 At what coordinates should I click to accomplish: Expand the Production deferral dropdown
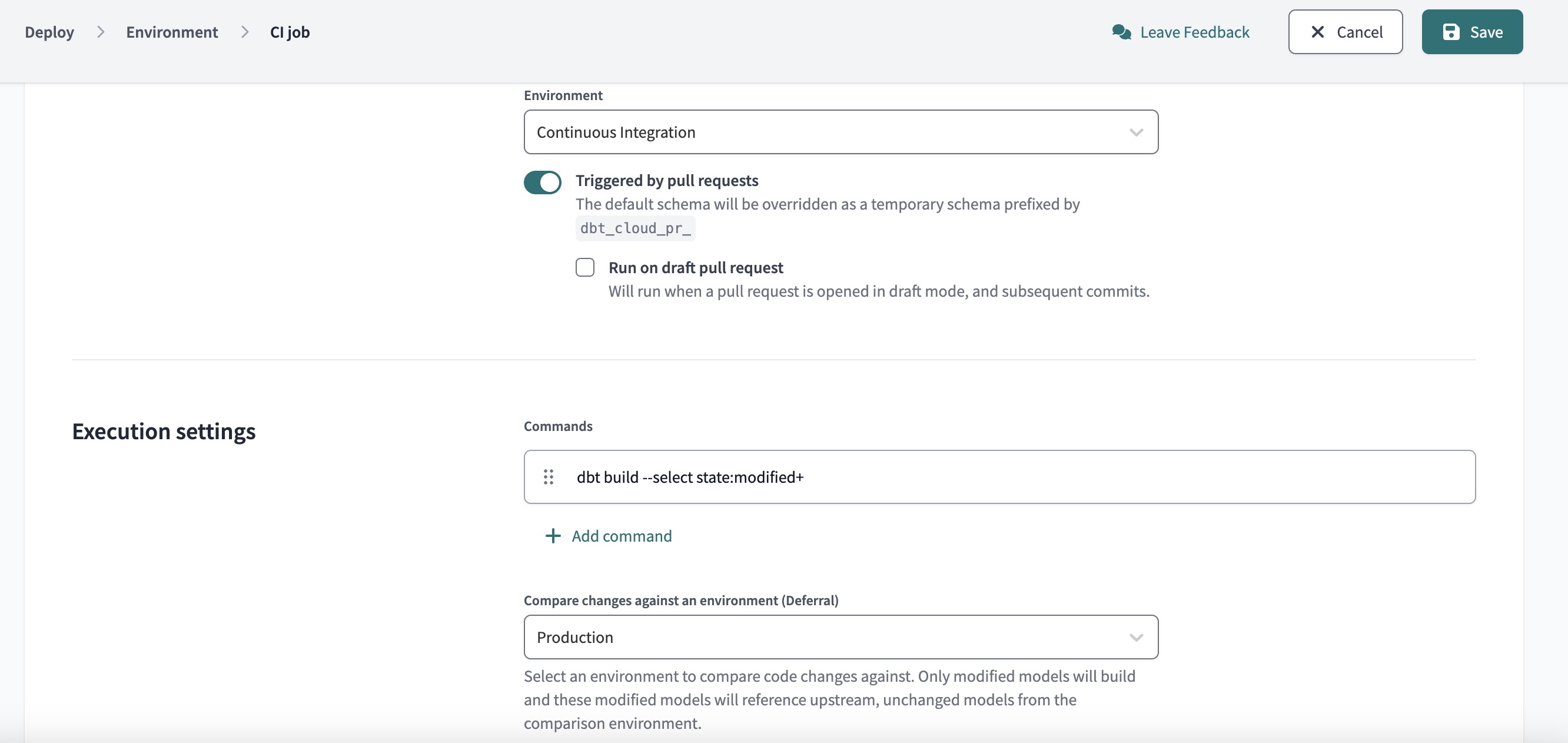(840, 637)
